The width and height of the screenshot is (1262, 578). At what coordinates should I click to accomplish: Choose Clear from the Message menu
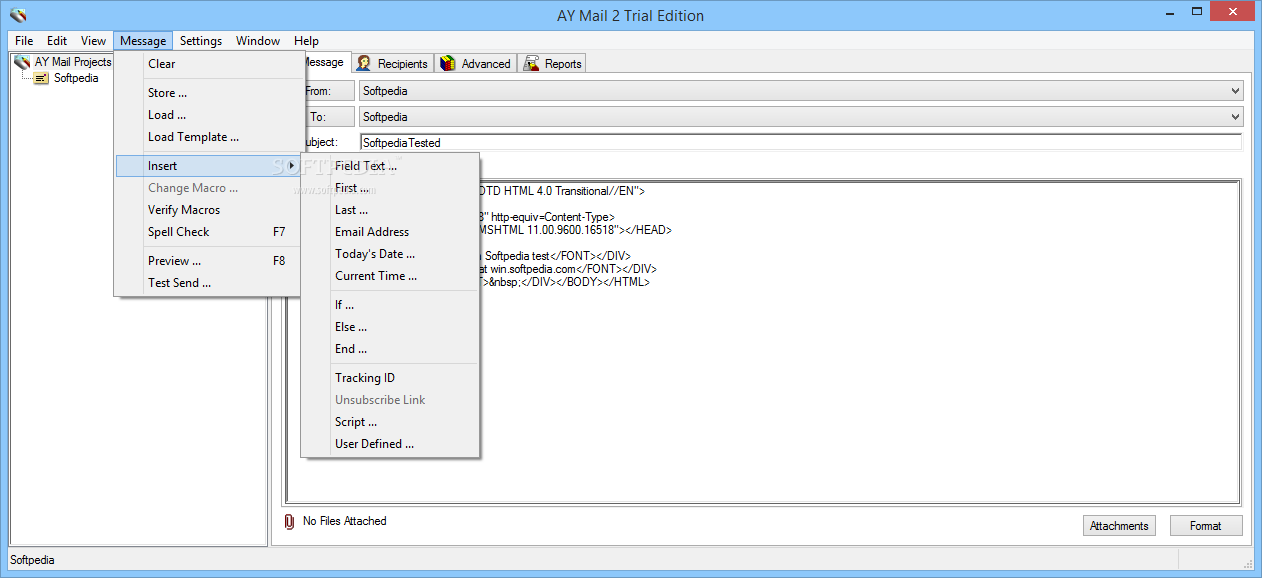pos(207,64)
